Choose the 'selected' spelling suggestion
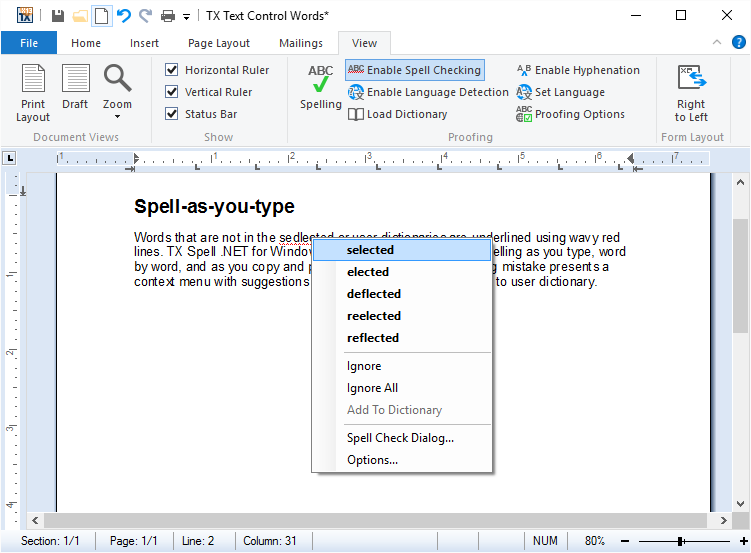The height and width of the screenshot is (553, 751). coord(370,250)
